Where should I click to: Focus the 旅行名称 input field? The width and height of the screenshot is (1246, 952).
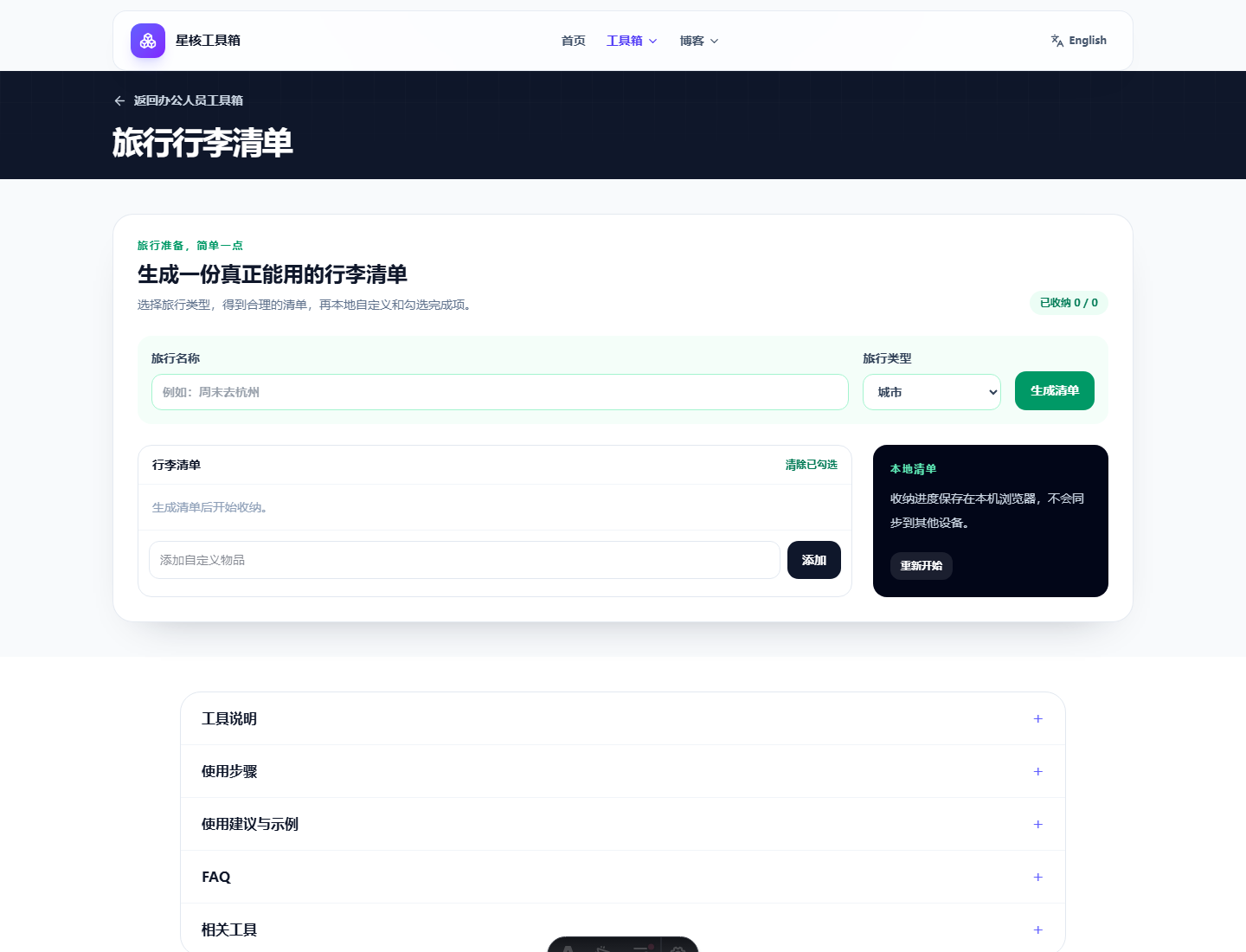[500, 392]
